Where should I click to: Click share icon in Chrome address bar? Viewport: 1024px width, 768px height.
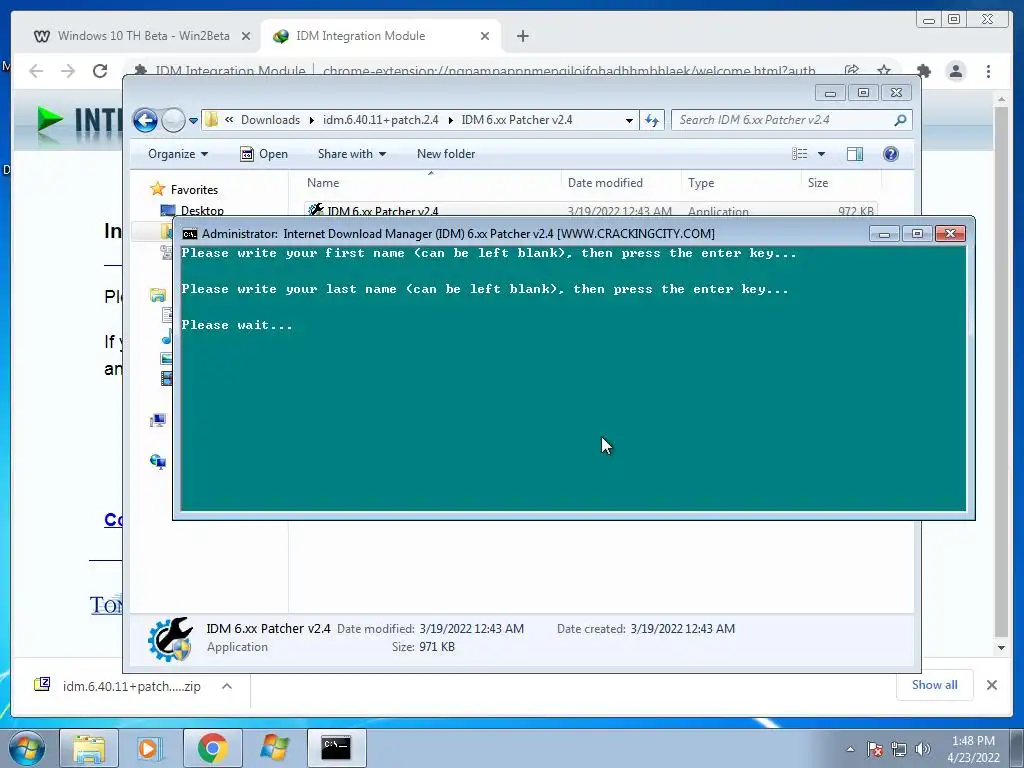(851, 71)
